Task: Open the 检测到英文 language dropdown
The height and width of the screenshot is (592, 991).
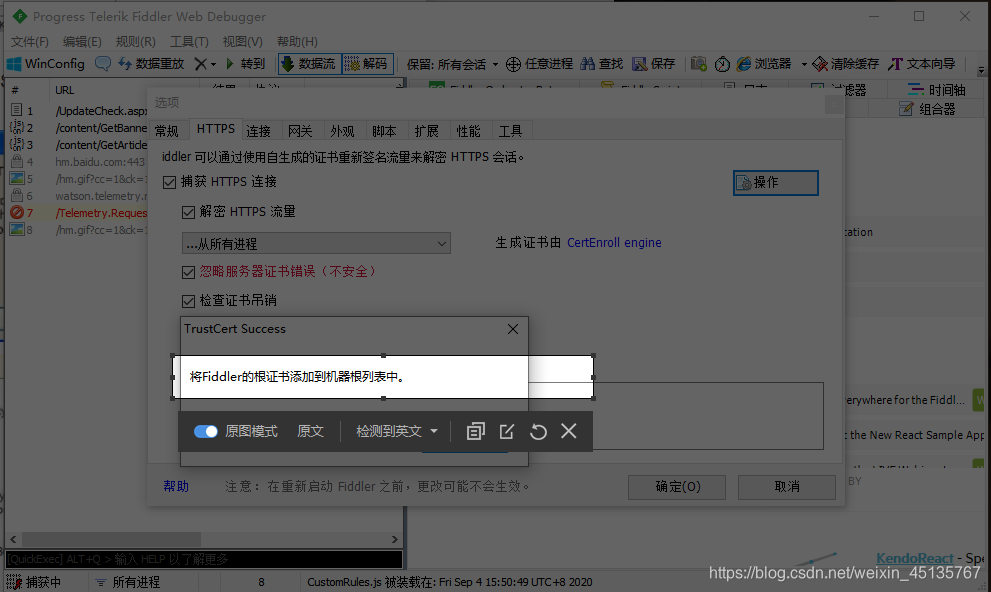Action: tap(397, 431)
